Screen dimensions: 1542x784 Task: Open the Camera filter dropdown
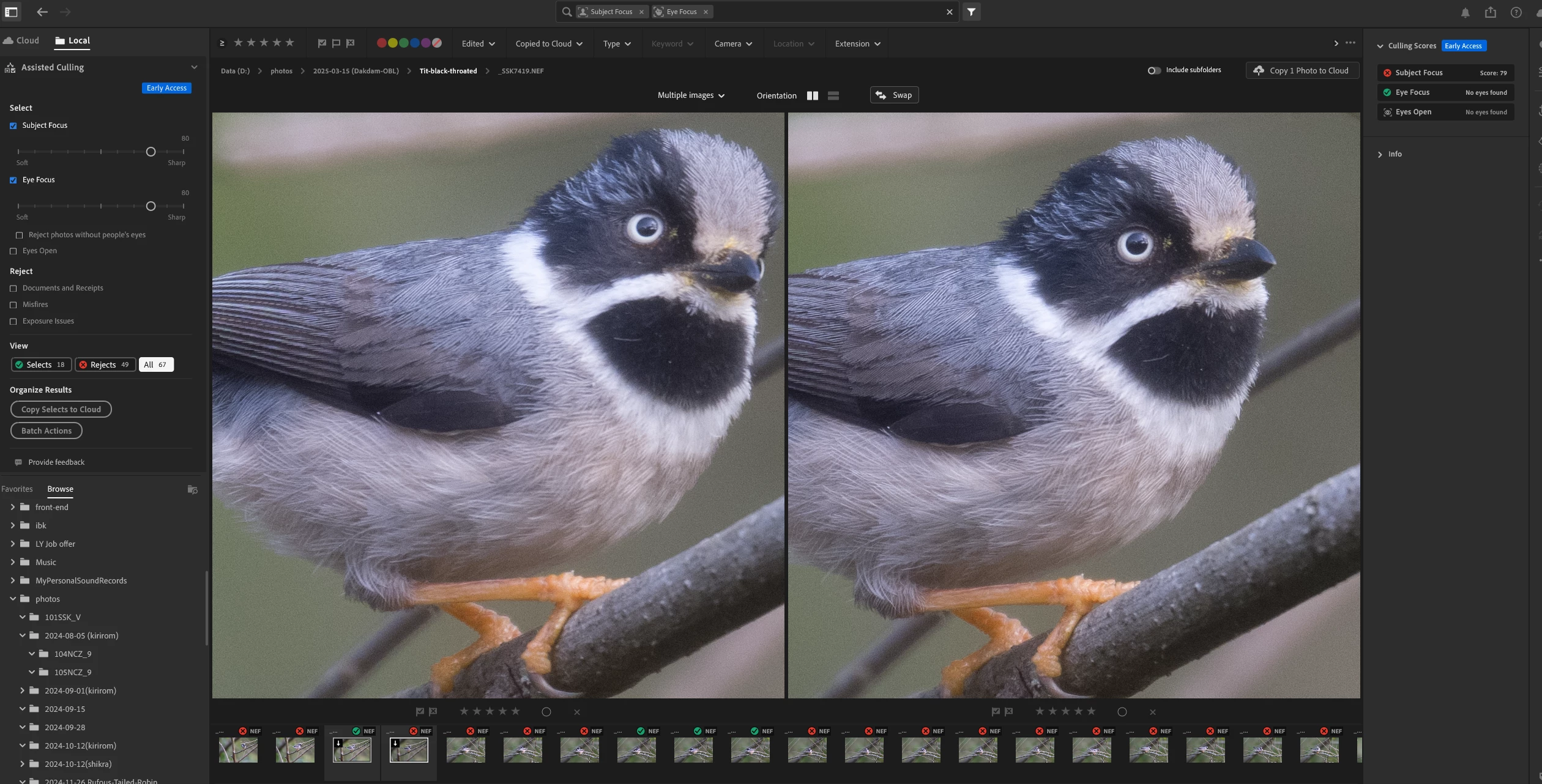point(732,43)
